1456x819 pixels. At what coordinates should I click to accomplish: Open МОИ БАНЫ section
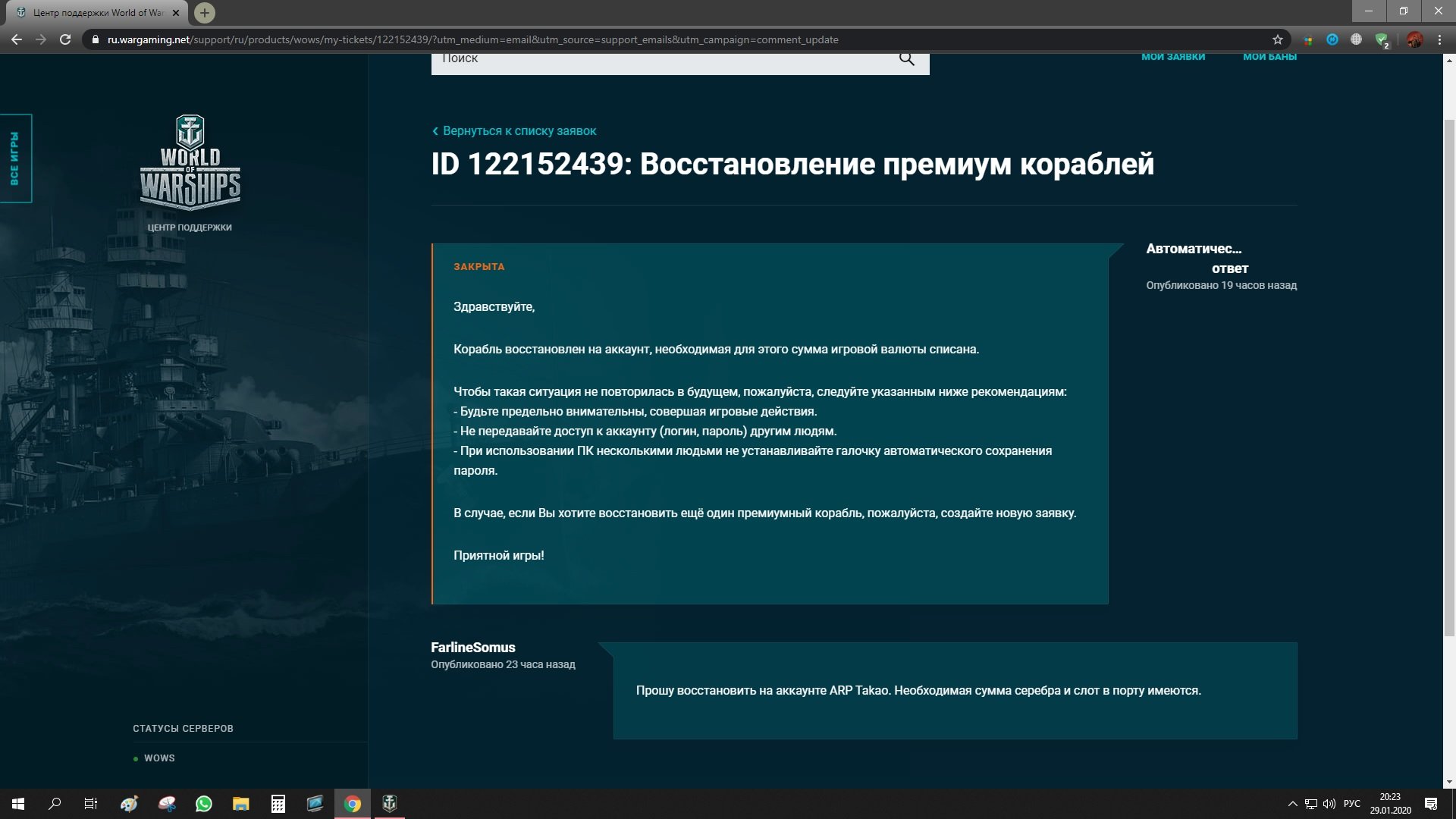coord(1269,57)
